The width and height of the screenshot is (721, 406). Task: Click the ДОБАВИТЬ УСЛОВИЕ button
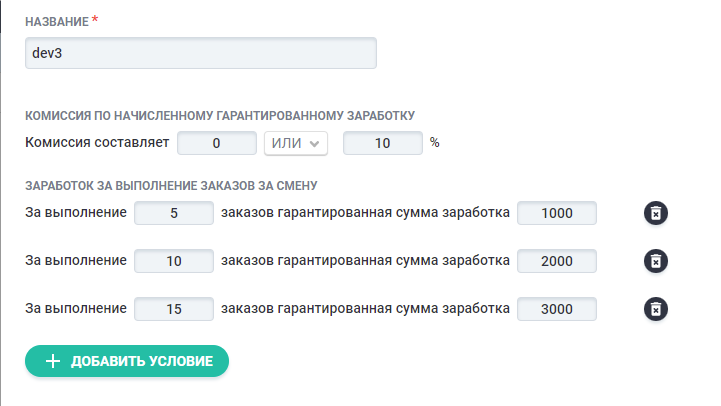[127, 361]
